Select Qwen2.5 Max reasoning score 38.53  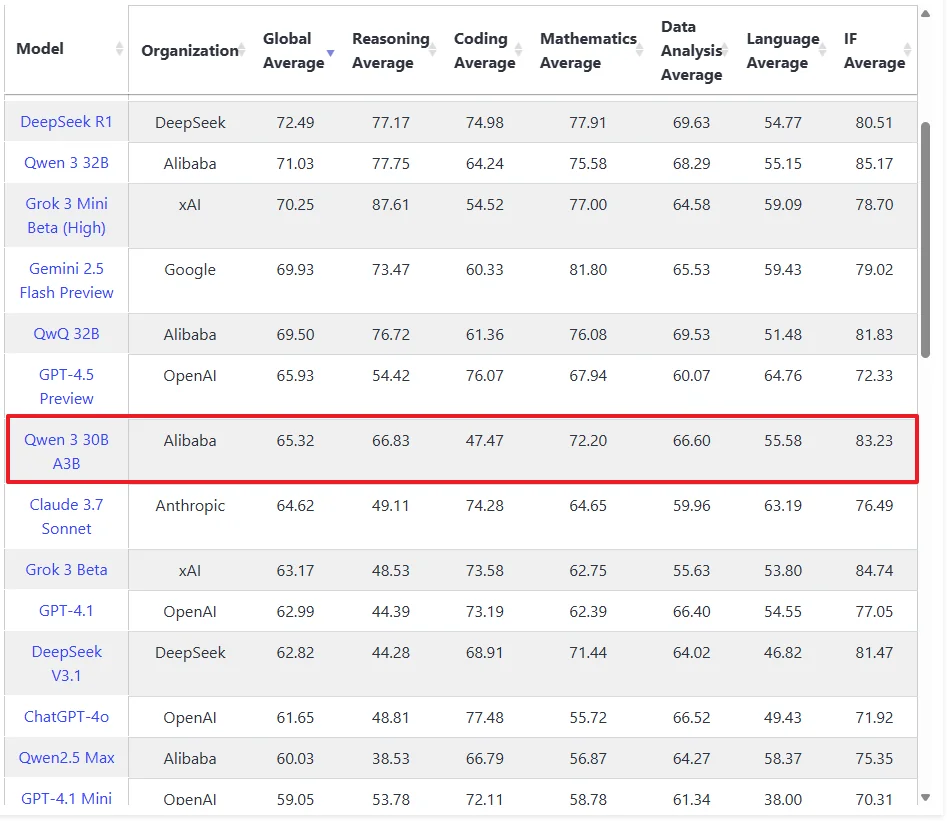[390, 759]
